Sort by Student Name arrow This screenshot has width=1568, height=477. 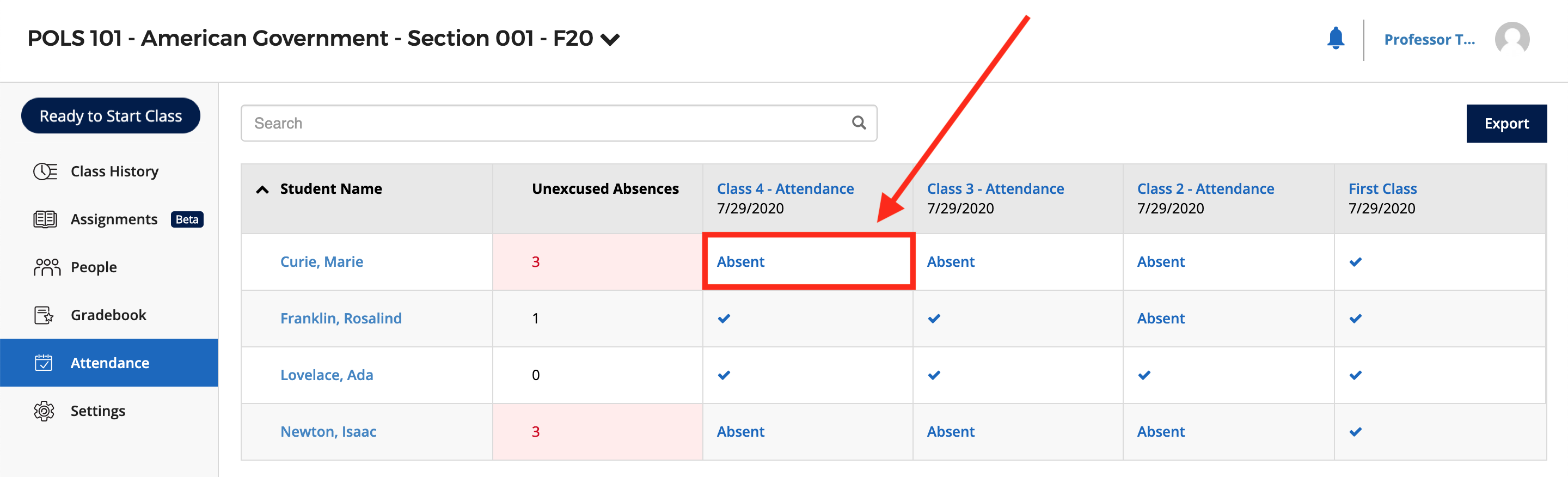coord(262,189)
